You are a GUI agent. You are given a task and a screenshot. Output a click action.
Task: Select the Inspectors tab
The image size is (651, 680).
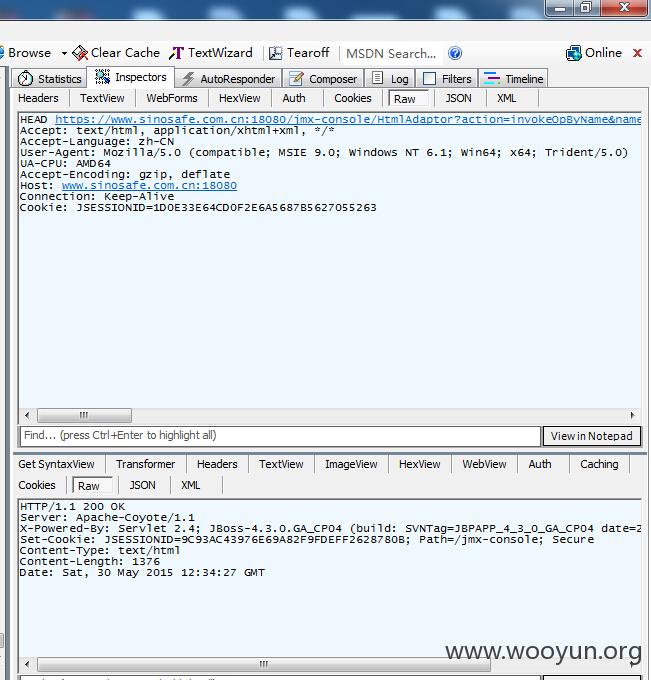pyautogui.click(x=131, y=77)
